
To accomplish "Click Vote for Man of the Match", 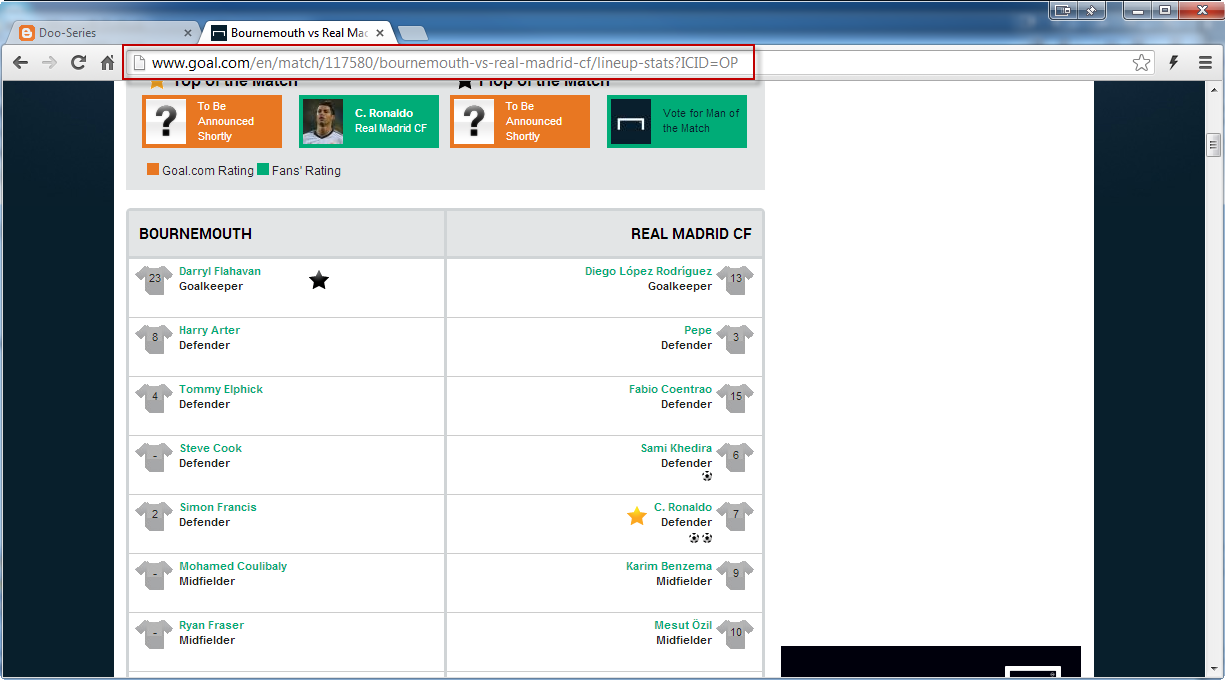I will pos(677,122).
